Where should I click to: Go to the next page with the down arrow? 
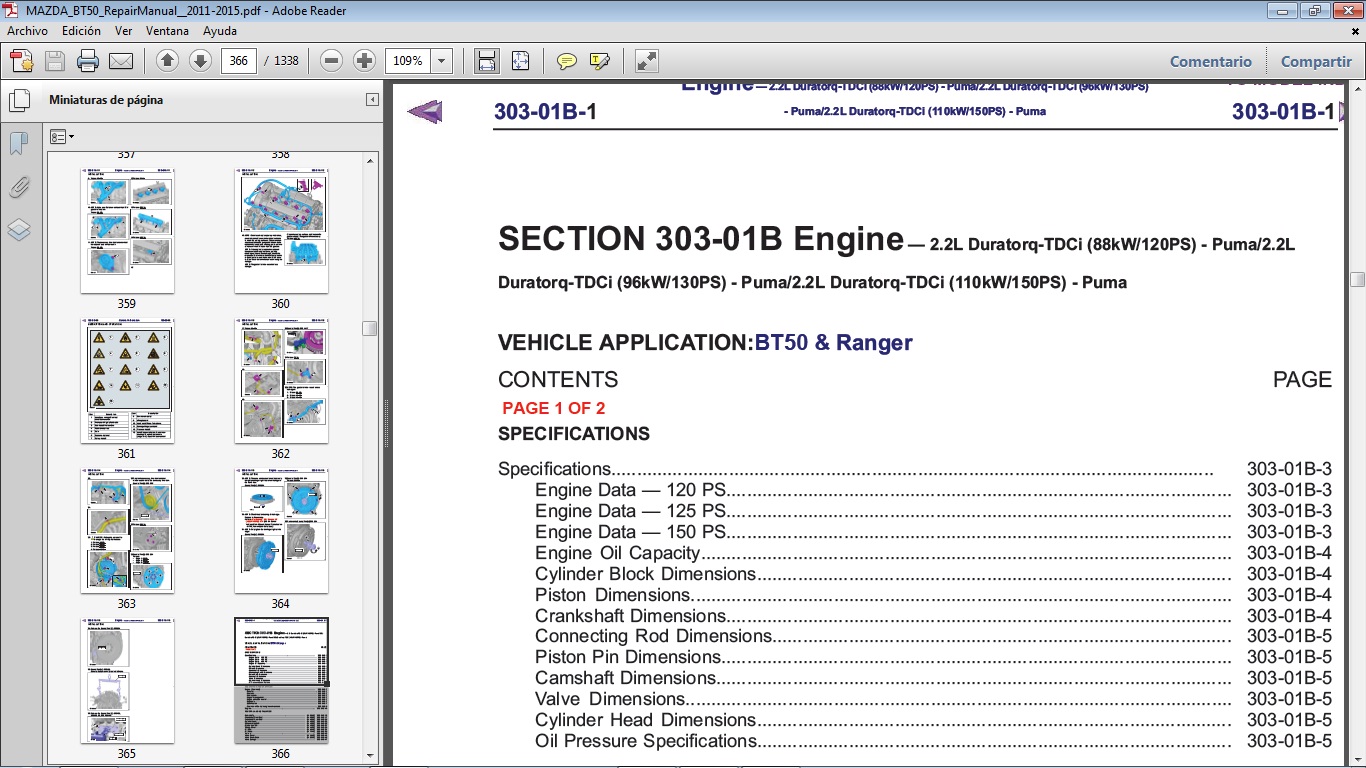[200, 61]
